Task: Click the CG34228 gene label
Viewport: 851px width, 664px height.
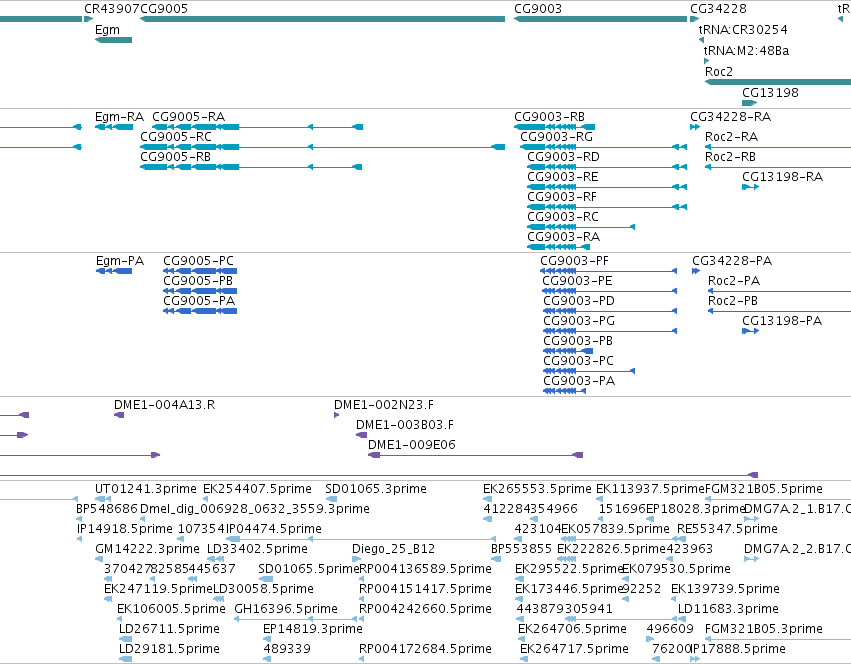Action: [718, 9]
